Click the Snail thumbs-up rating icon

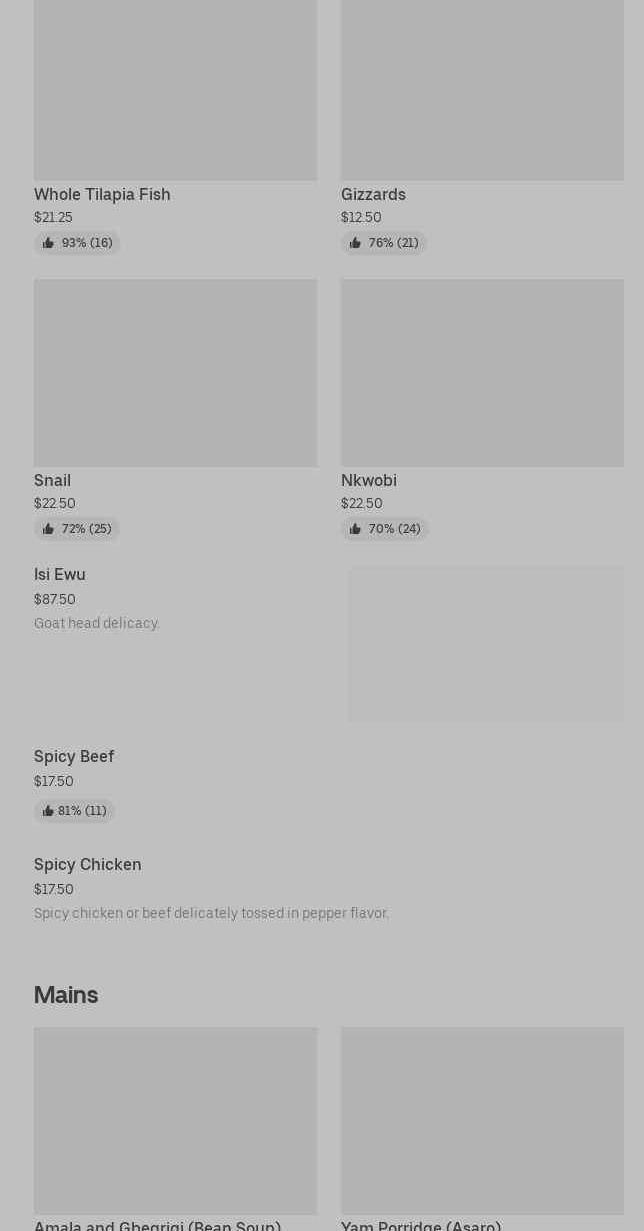[48, 529]
